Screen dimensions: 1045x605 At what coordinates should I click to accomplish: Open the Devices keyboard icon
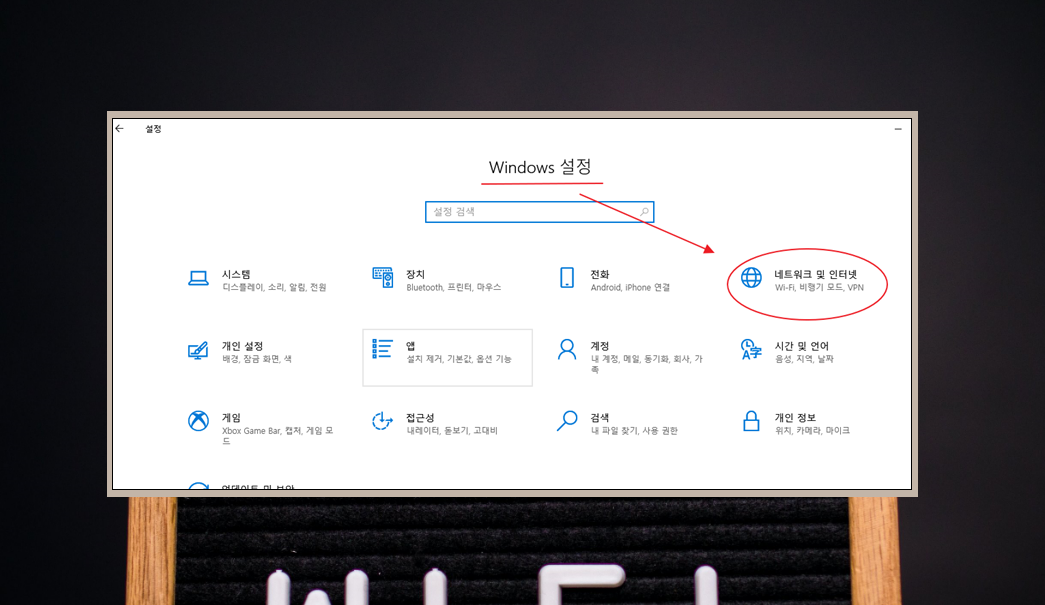pos(383,278)
